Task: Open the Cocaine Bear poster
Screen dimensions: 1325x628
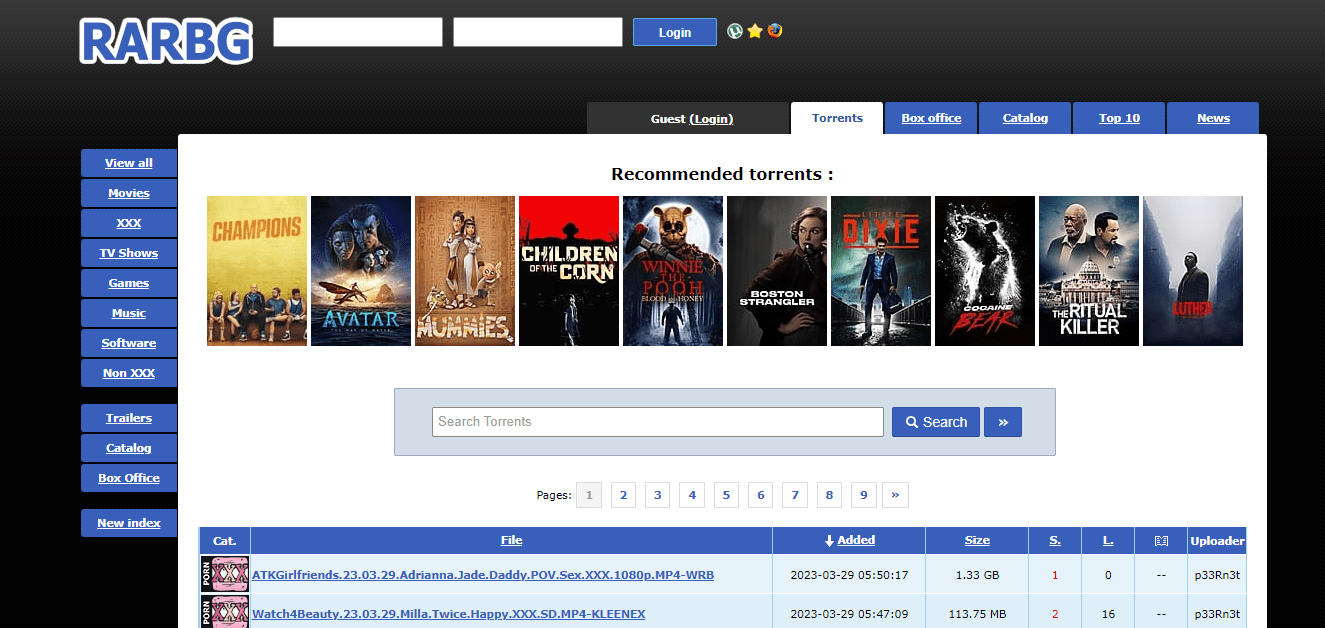Action: click(985, 271)
